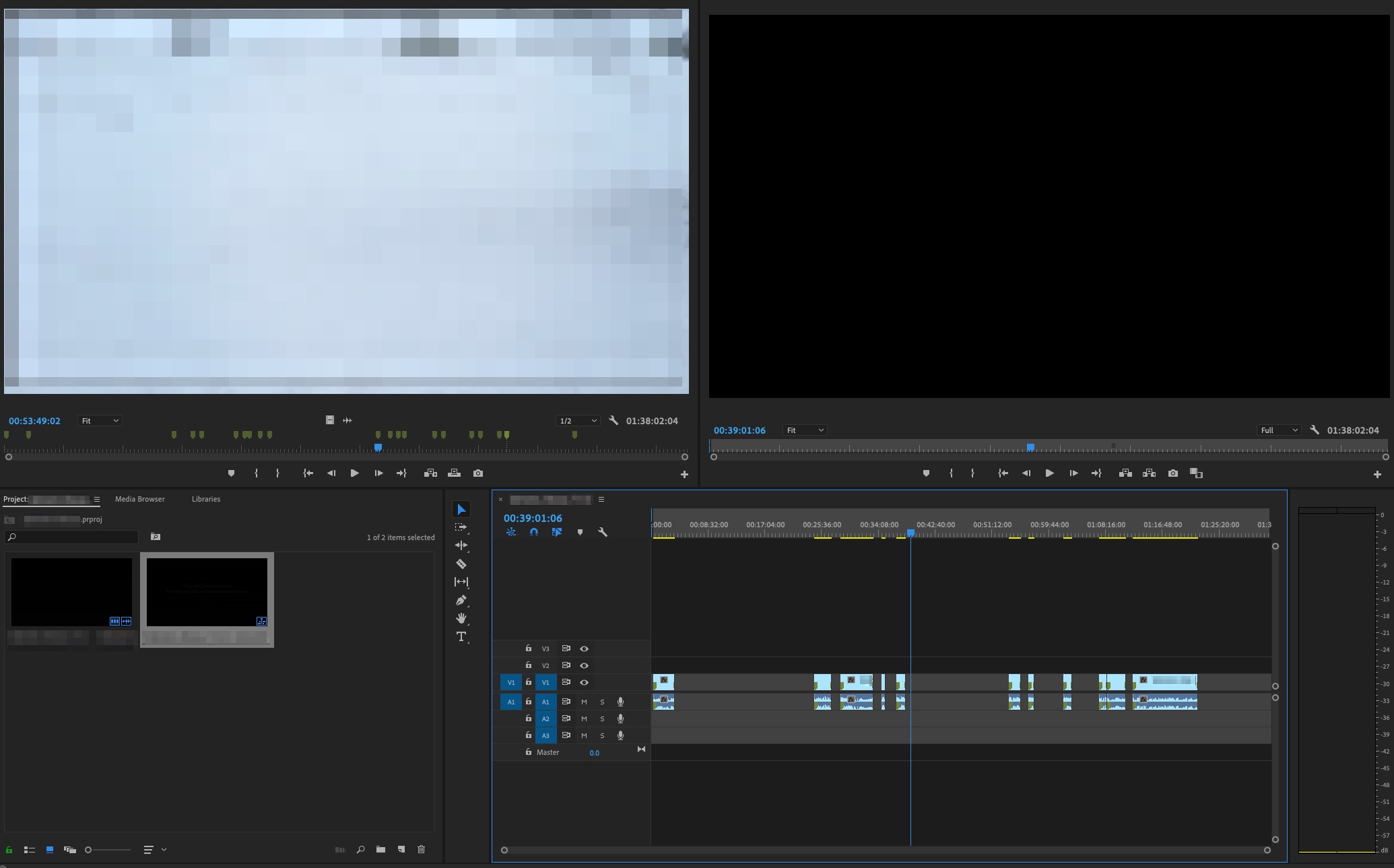Click the New Item button in project panel
The image size is (1394, 868).
coord(402,849)
